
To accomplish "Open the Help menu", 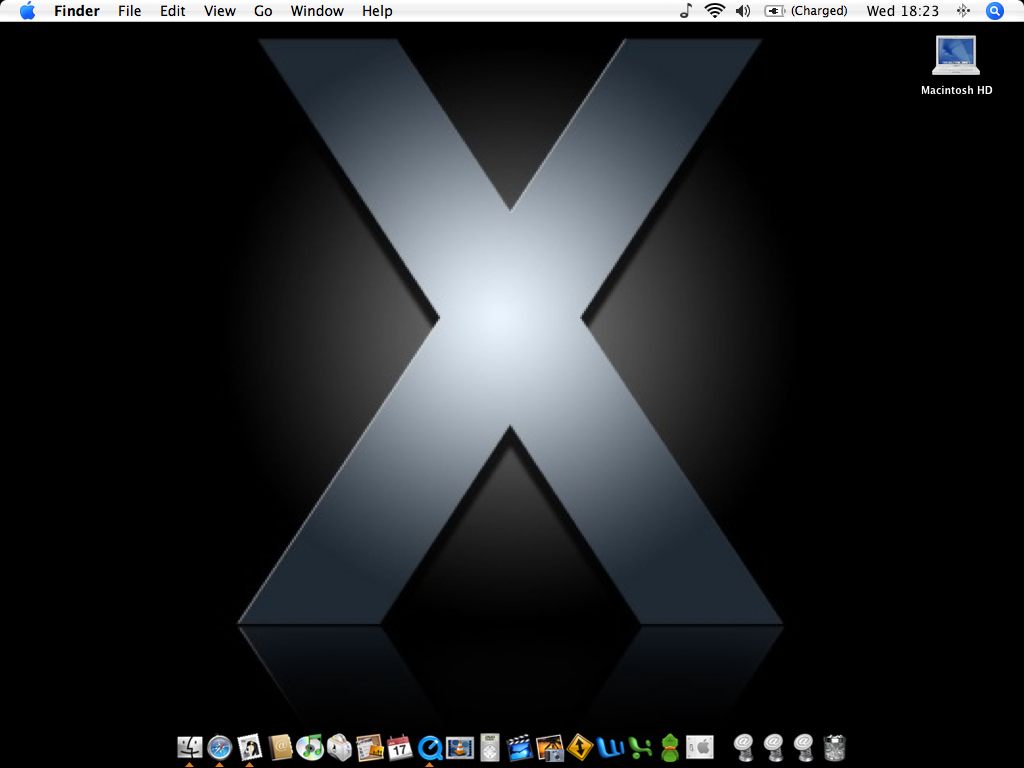I will [x=377, y=11].
